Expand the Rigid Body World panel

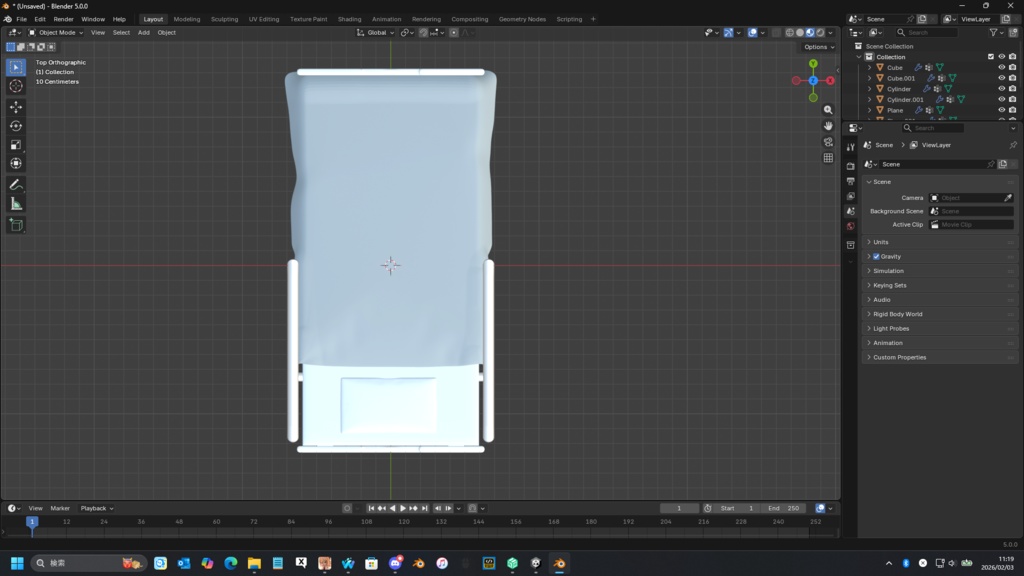click(x=897, y=314)
